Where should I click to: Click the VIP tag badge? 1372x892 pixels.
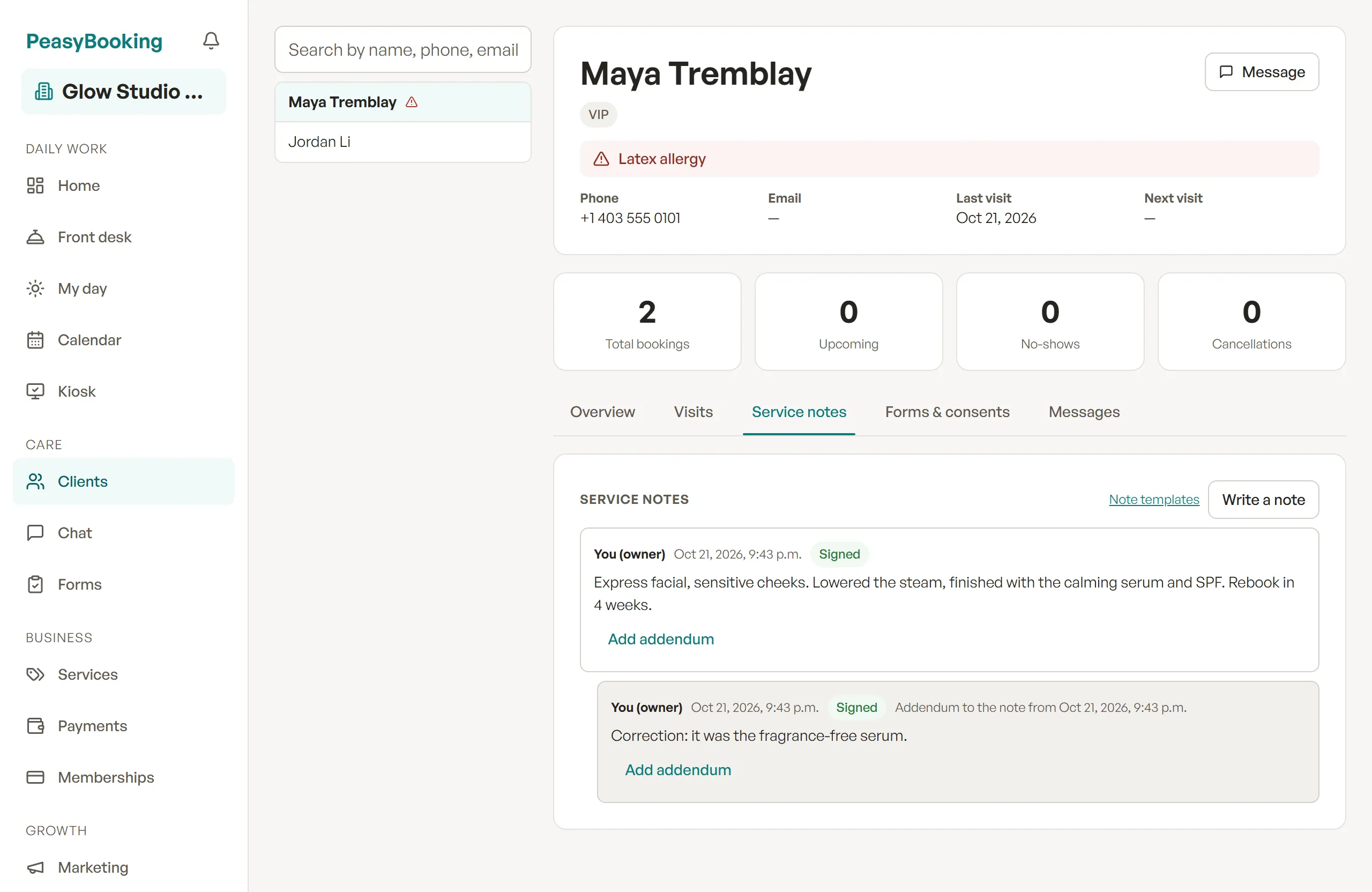point(599,115)
